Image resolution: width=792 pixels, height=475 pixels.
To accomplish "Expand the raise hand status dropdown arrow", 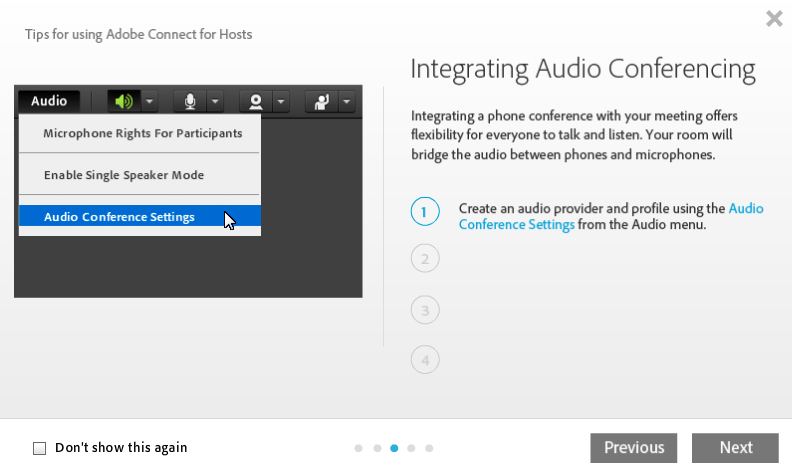I will pyautogui.click(x=346, y=101).
